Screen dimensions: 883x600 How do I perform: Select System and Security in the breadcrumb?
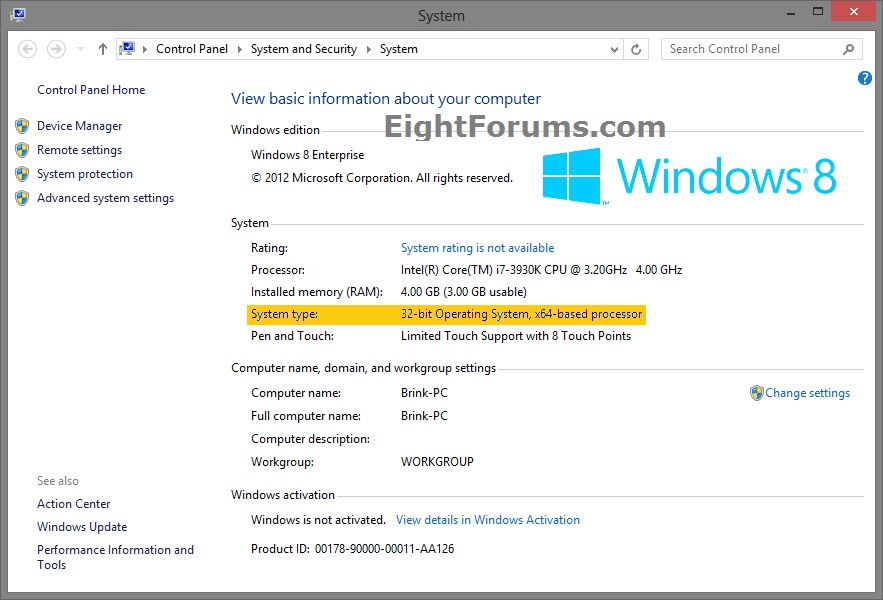coord(304,48)
